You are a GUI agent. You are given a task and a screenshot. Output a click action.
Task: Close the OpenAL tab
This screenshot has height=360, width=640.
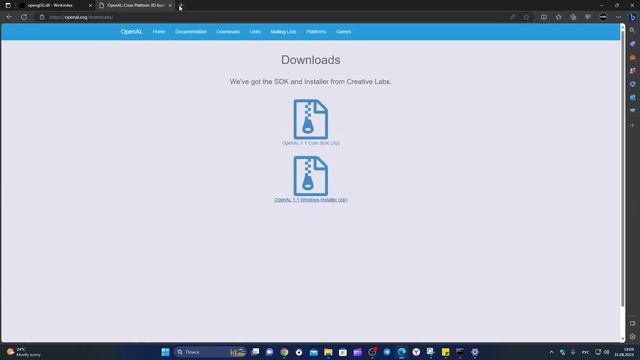(170, 6)
